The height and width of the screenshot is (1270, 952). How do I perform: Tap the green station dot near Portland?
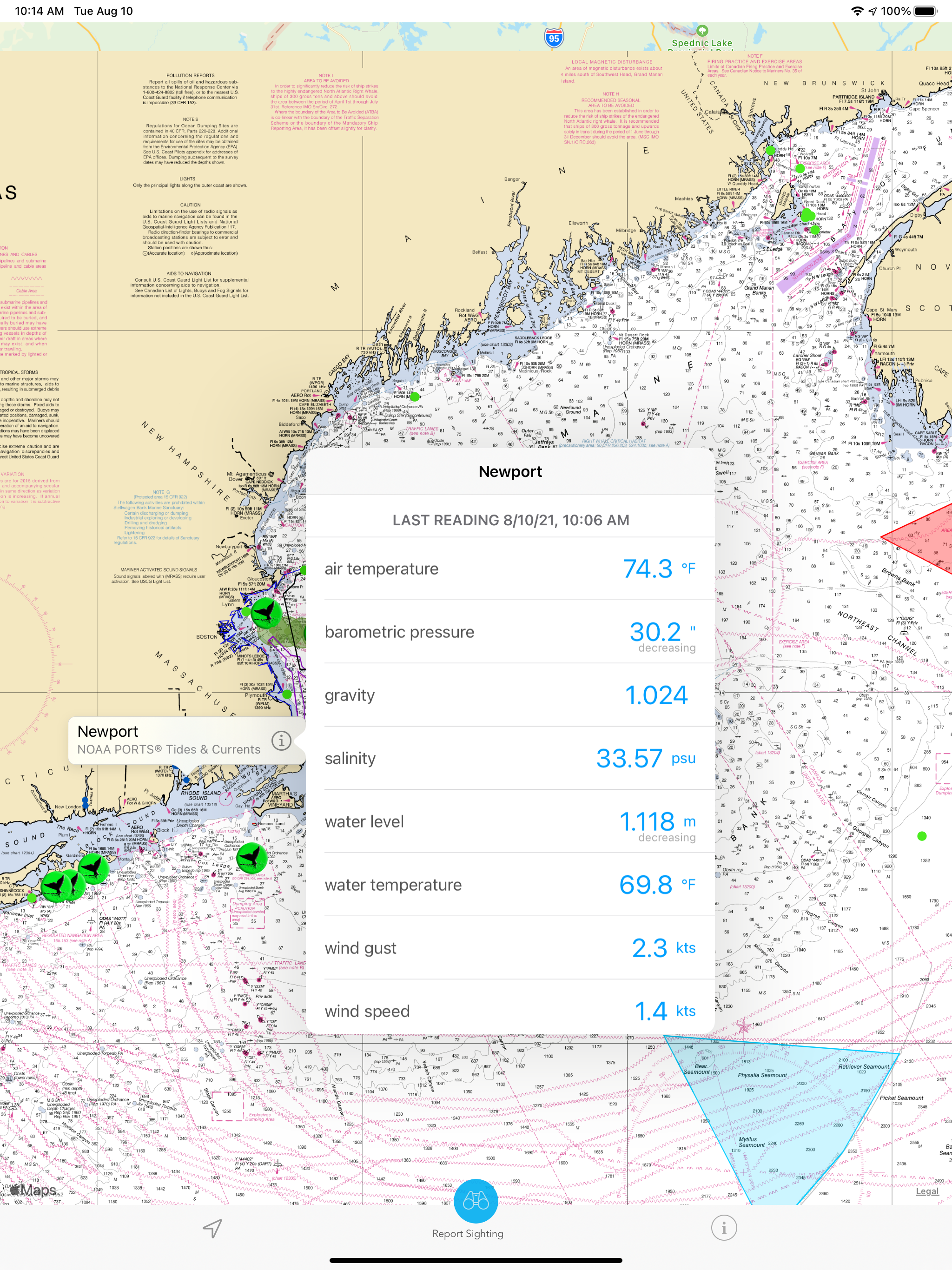tap(415, 397)
